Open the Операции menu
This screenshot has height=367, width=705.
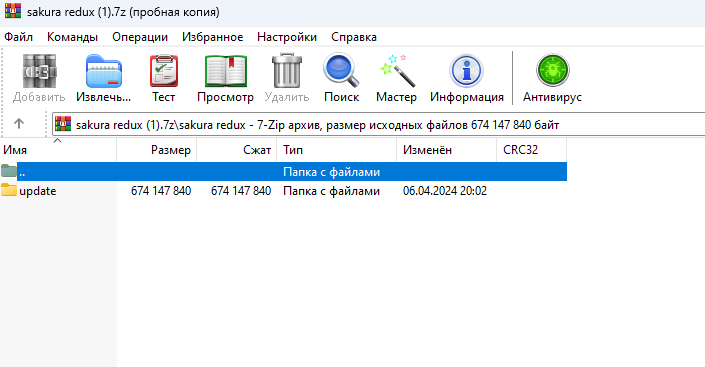pyautogui.click(x=140, y=37)
